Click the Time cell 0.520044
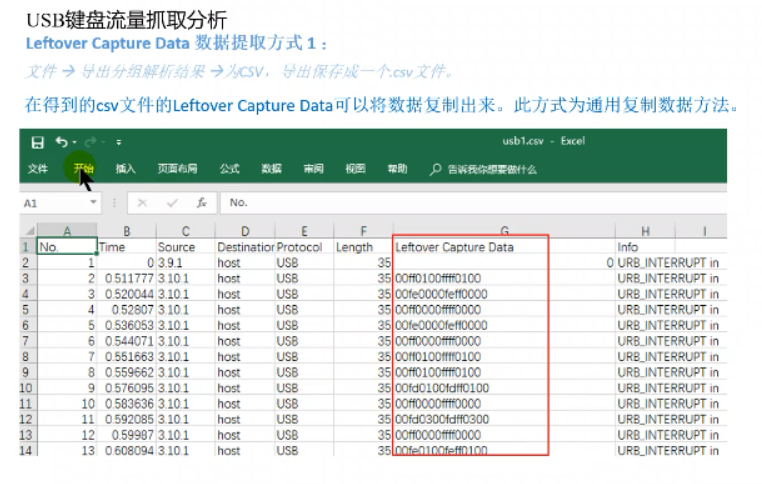762x484 pixels. [x=126, y=294]
